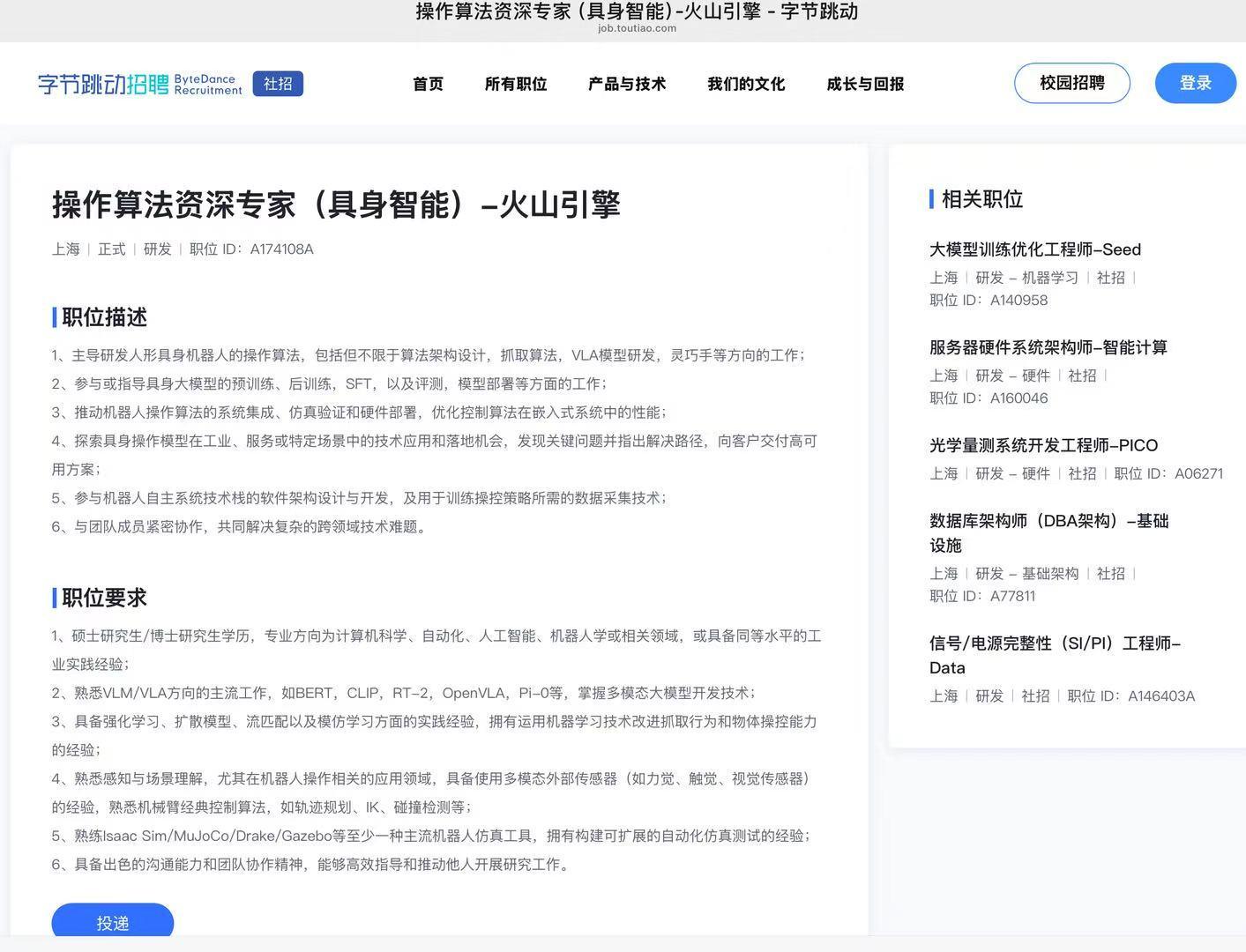Click the 相关职位 section heading
This screenshot has width=1246, height=952.
[981, 199]
